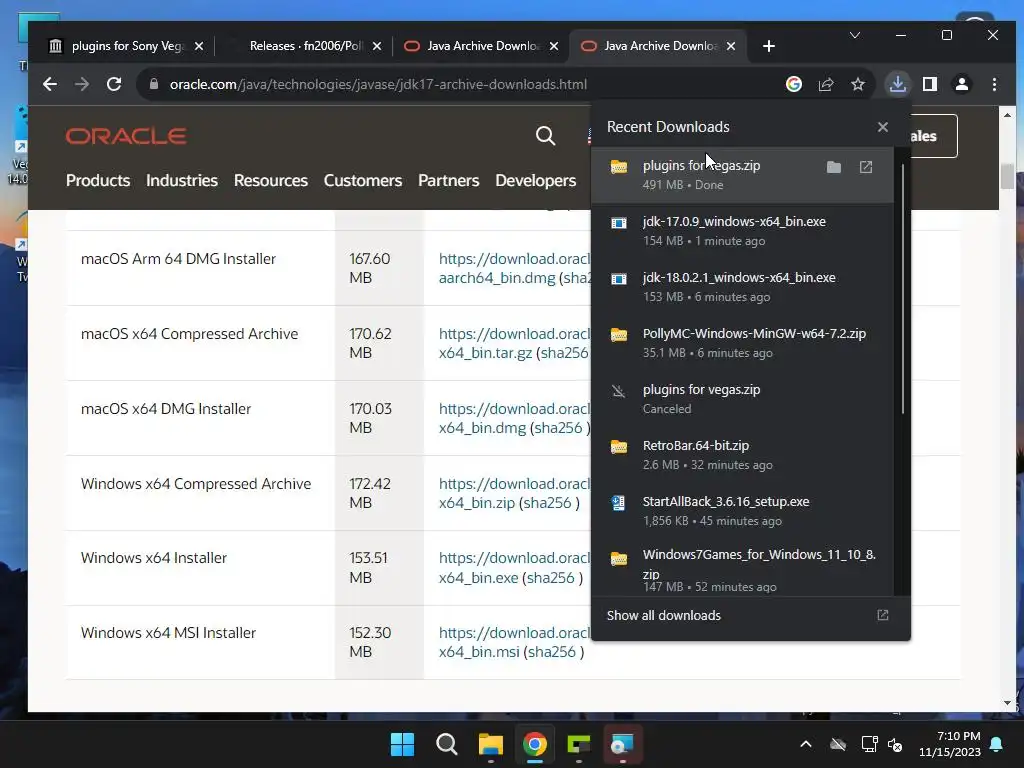Screen dimensions: 1024x768
Task: Open the tab search chevron
Action: pos(855,35)
